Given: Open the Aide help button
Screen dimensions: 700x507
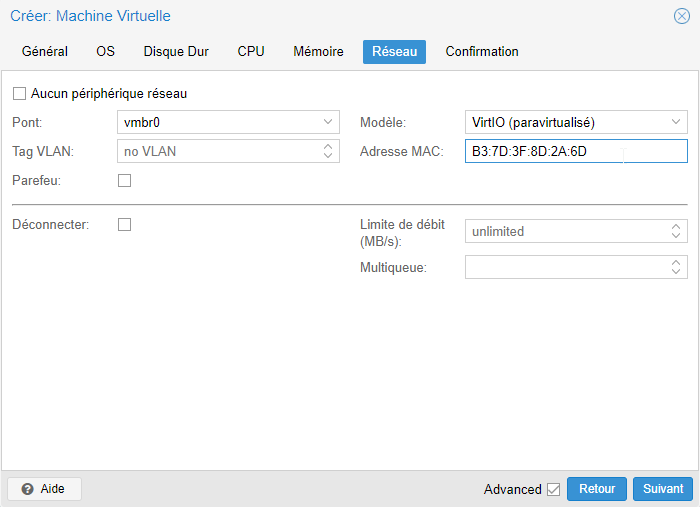Looking at the screenshot, I should 44,489.
